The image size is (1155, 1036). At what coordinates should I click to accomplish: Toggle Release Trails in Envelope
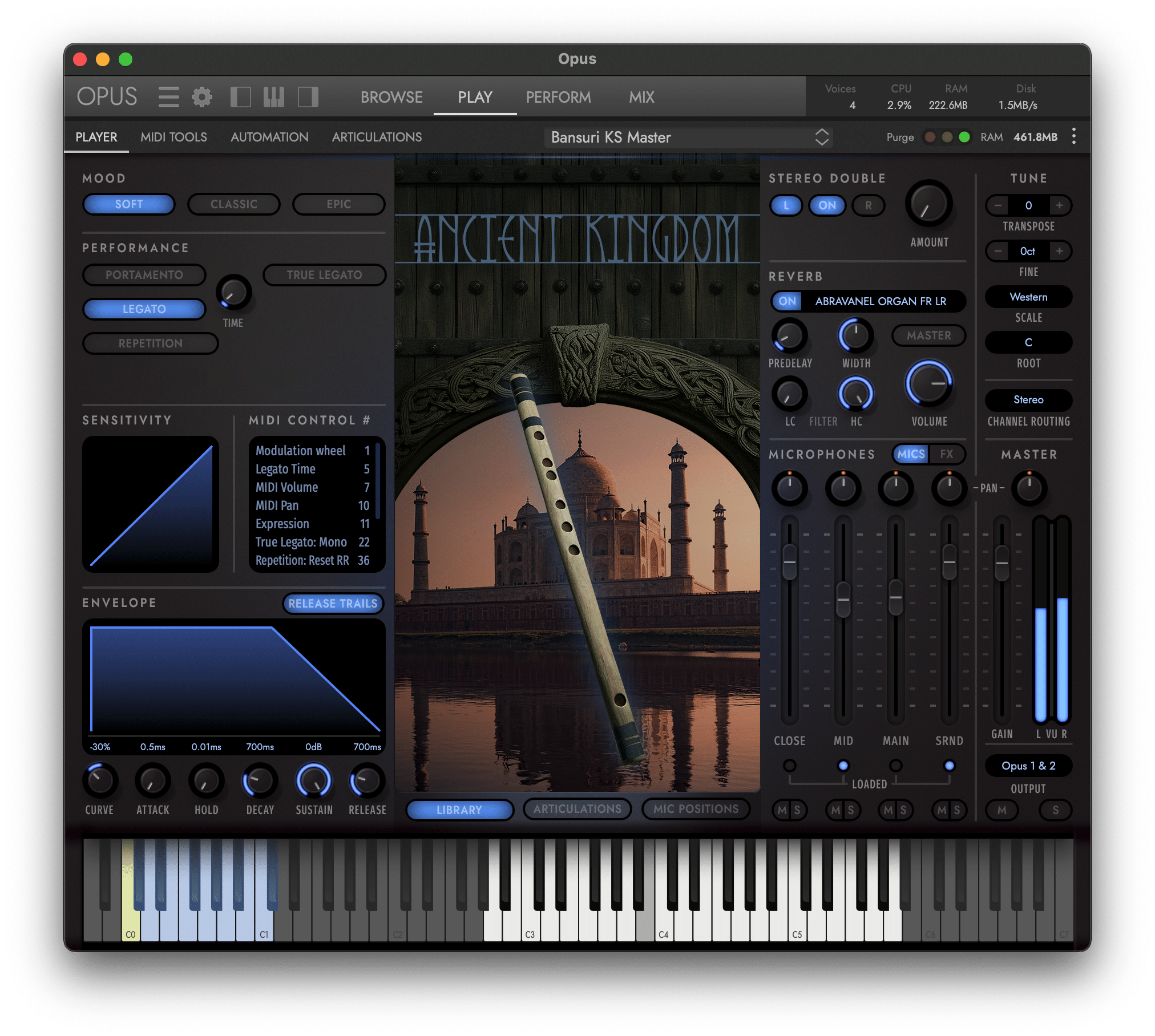333,604
